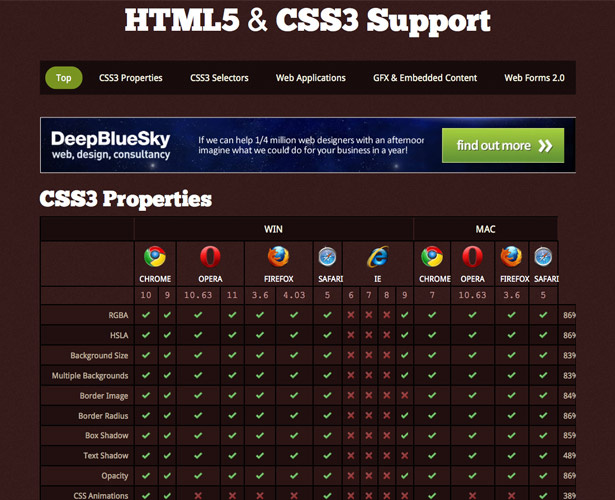This screenshot has width=615, height=500.
Task: Click the find out more button
Action: [503, 145]
